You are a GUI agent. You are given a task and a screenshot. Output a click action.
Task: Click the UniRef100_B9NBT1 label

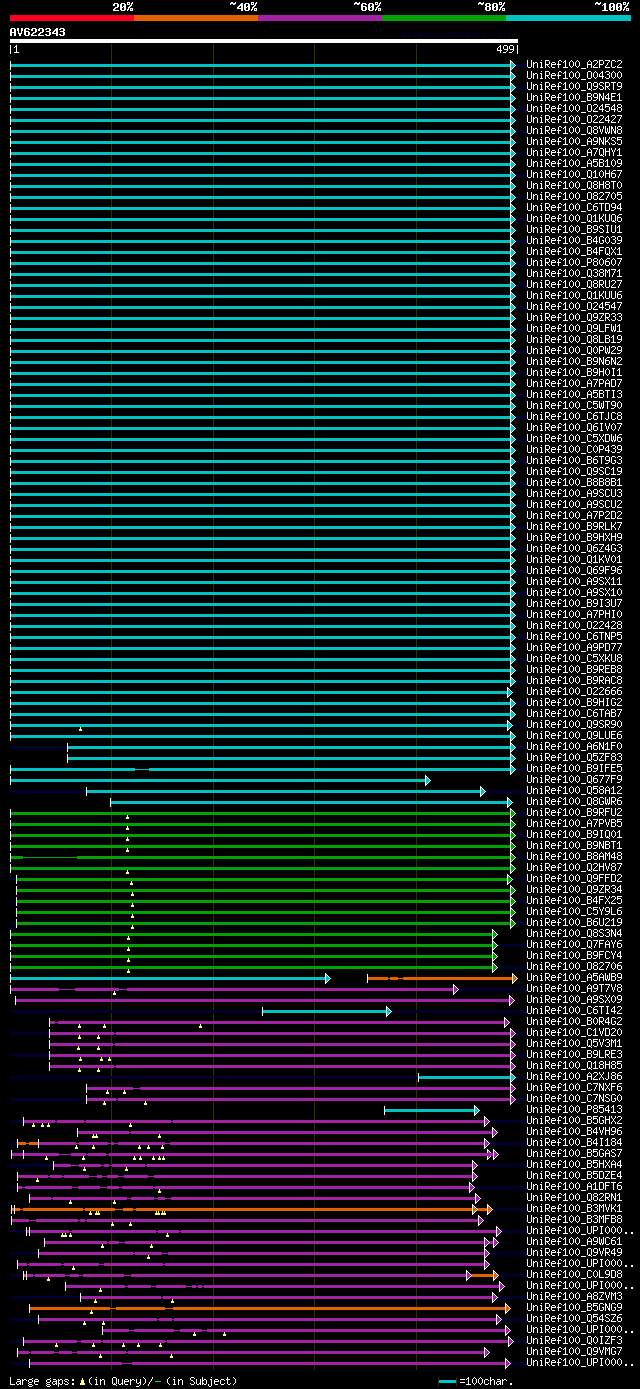coord(574,846)
